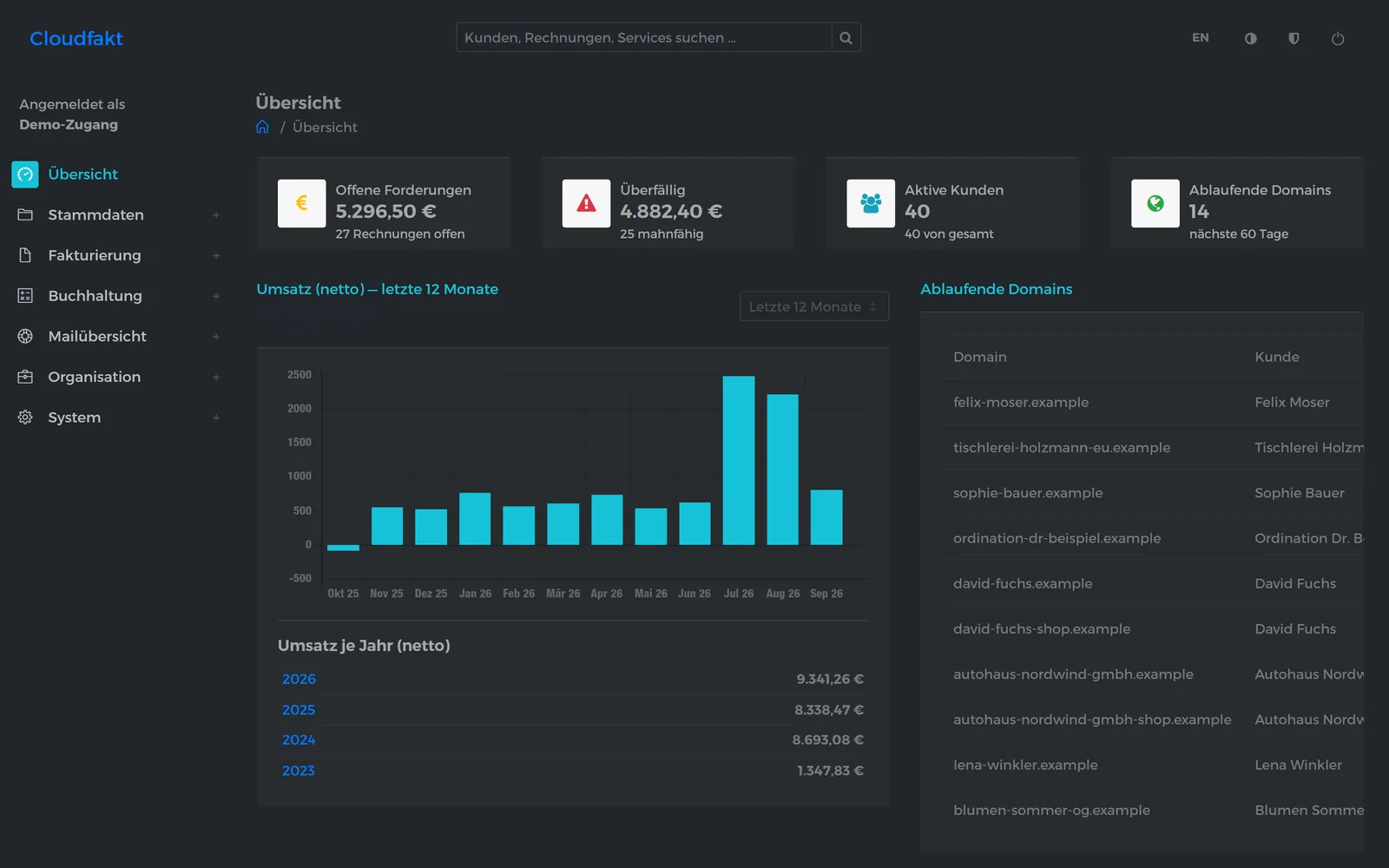This screenshot has height=868, width=1389.
Task: Expand System submenu with plus
Action: click(216, 418)
